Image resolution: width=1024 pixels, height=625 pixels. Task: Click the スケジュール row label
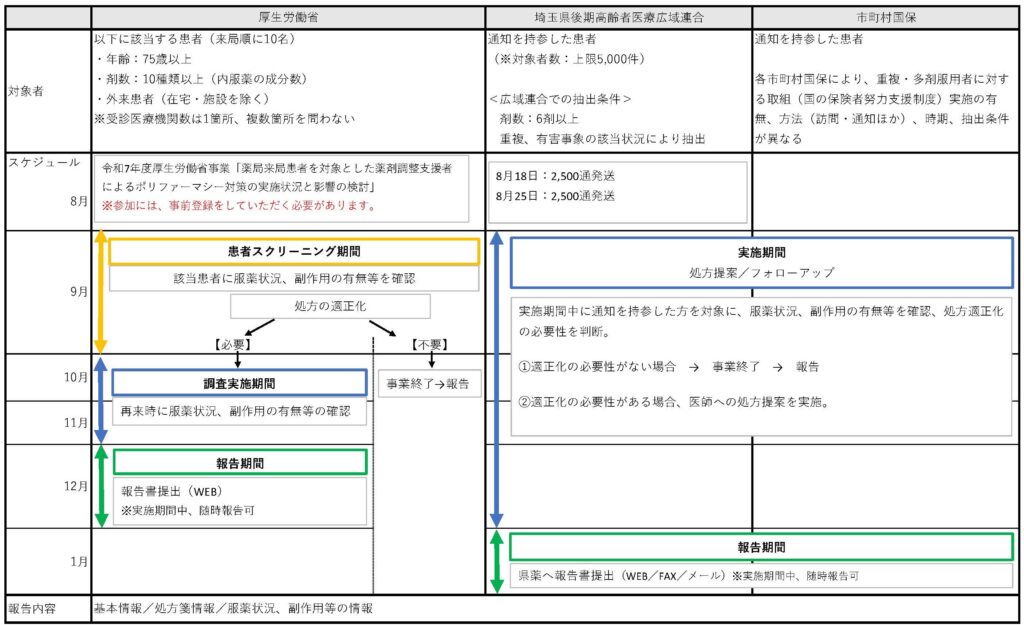[x=44, y=162]
